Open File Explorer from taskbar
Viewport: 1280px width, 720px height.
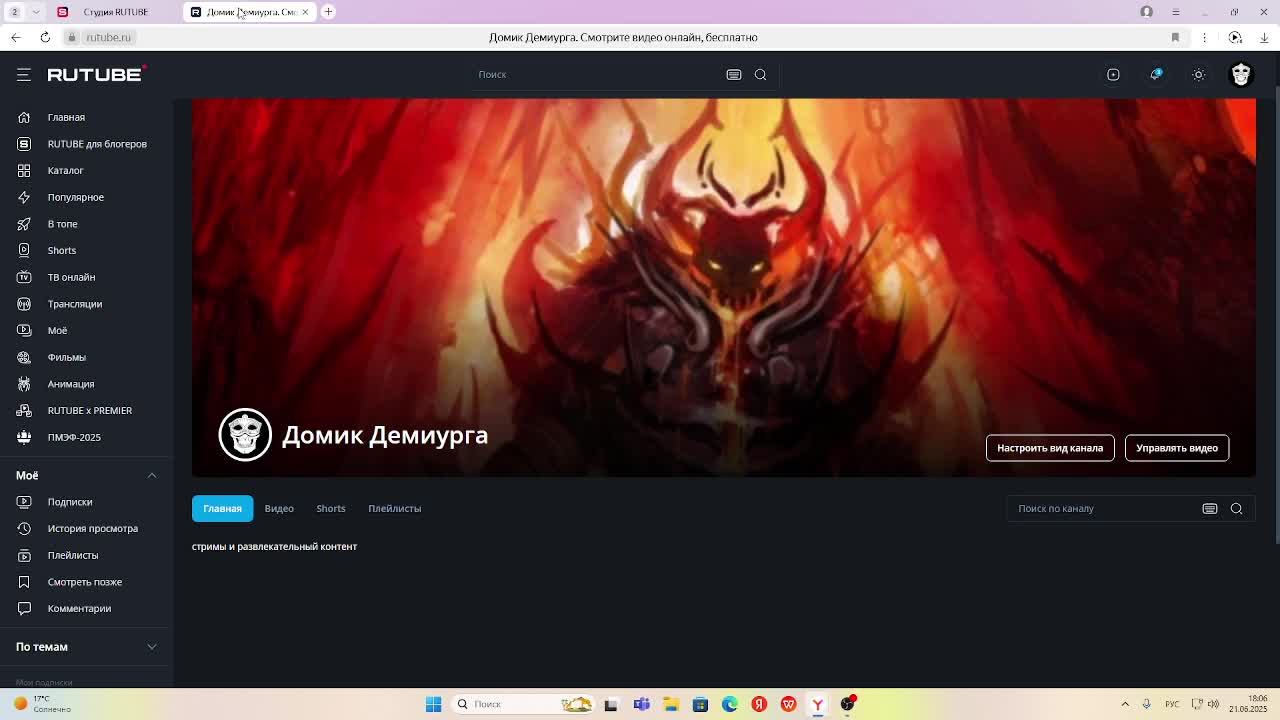click(x=671, y=704)
